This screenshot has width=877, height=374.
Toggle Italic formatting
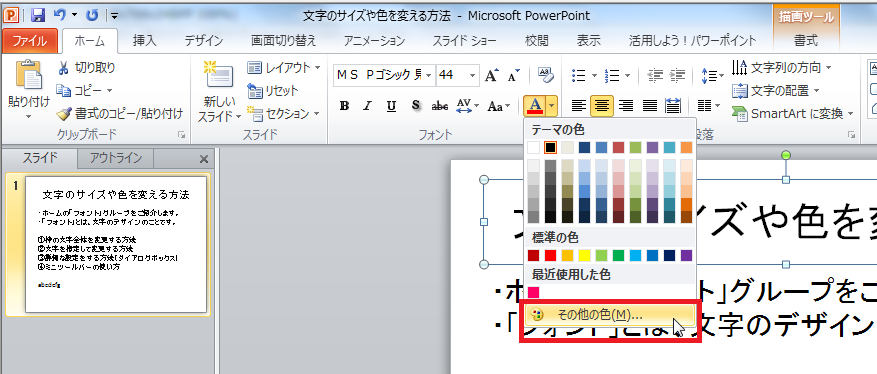367,106
